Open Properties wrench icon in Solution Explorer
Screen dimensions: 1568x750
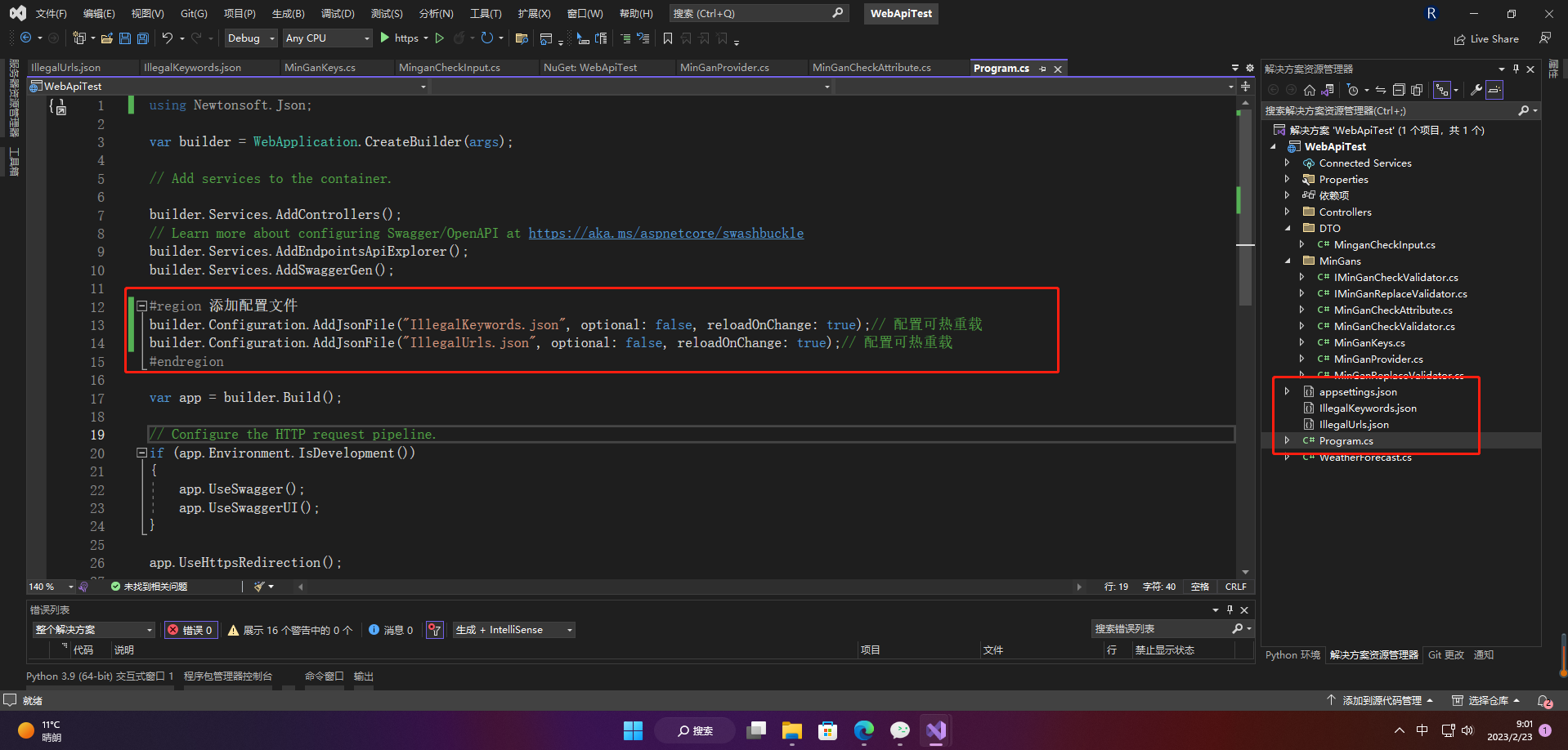click(x=1476, y=90)
